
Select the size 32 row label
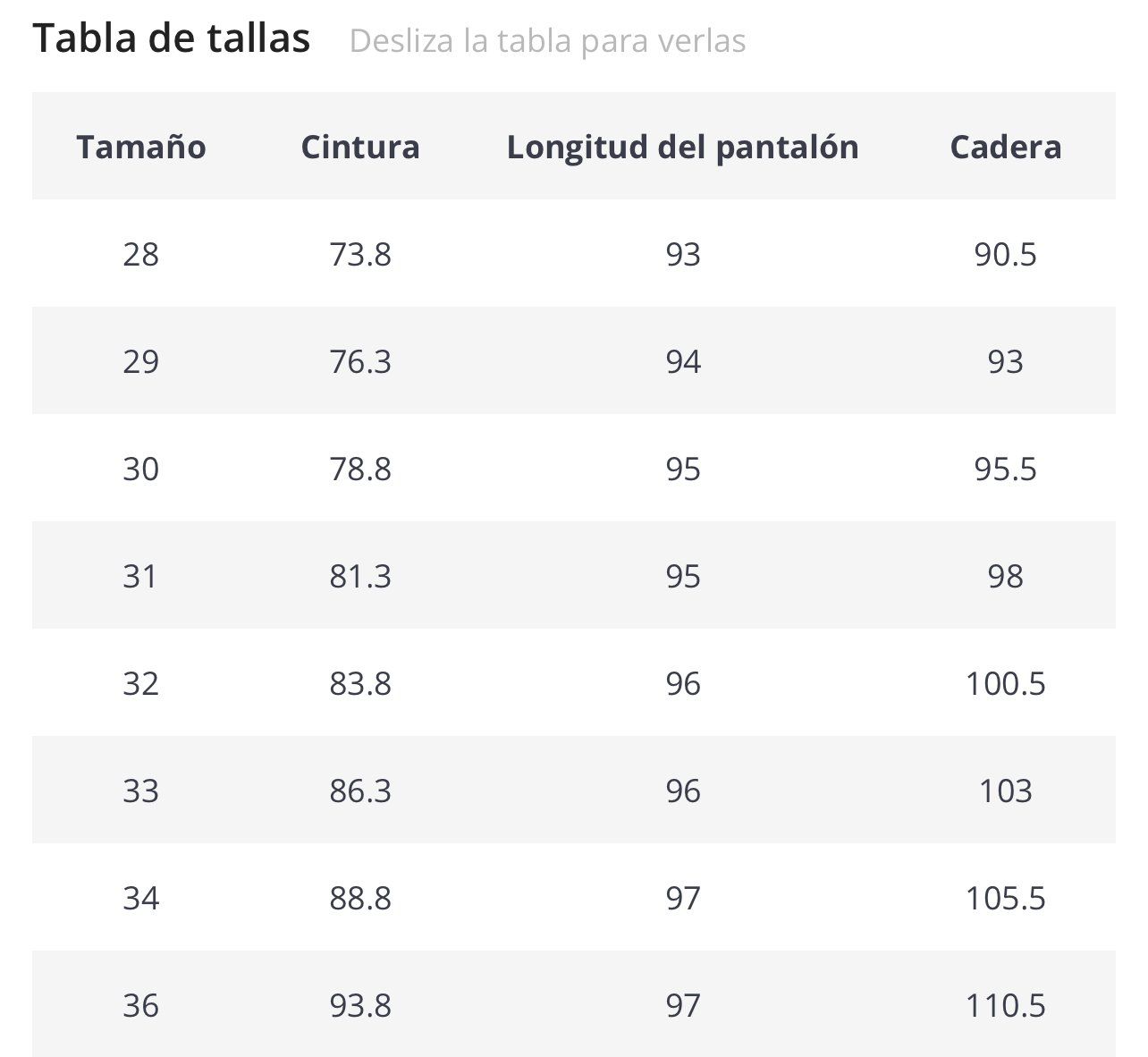click(x=141, y=683)
